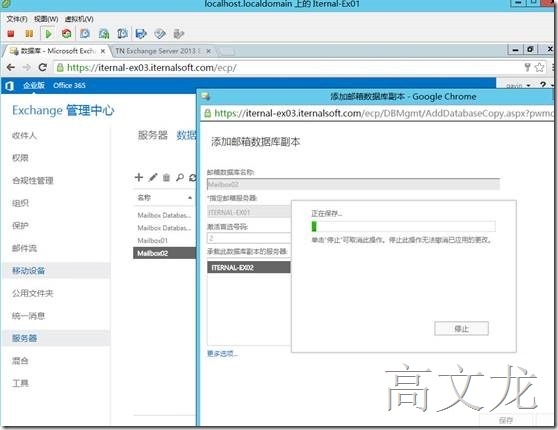The width and height of the screenshot is (558, 430).
Task: Open the 服务器 sub-tab heading
Action: pos(152,135)
